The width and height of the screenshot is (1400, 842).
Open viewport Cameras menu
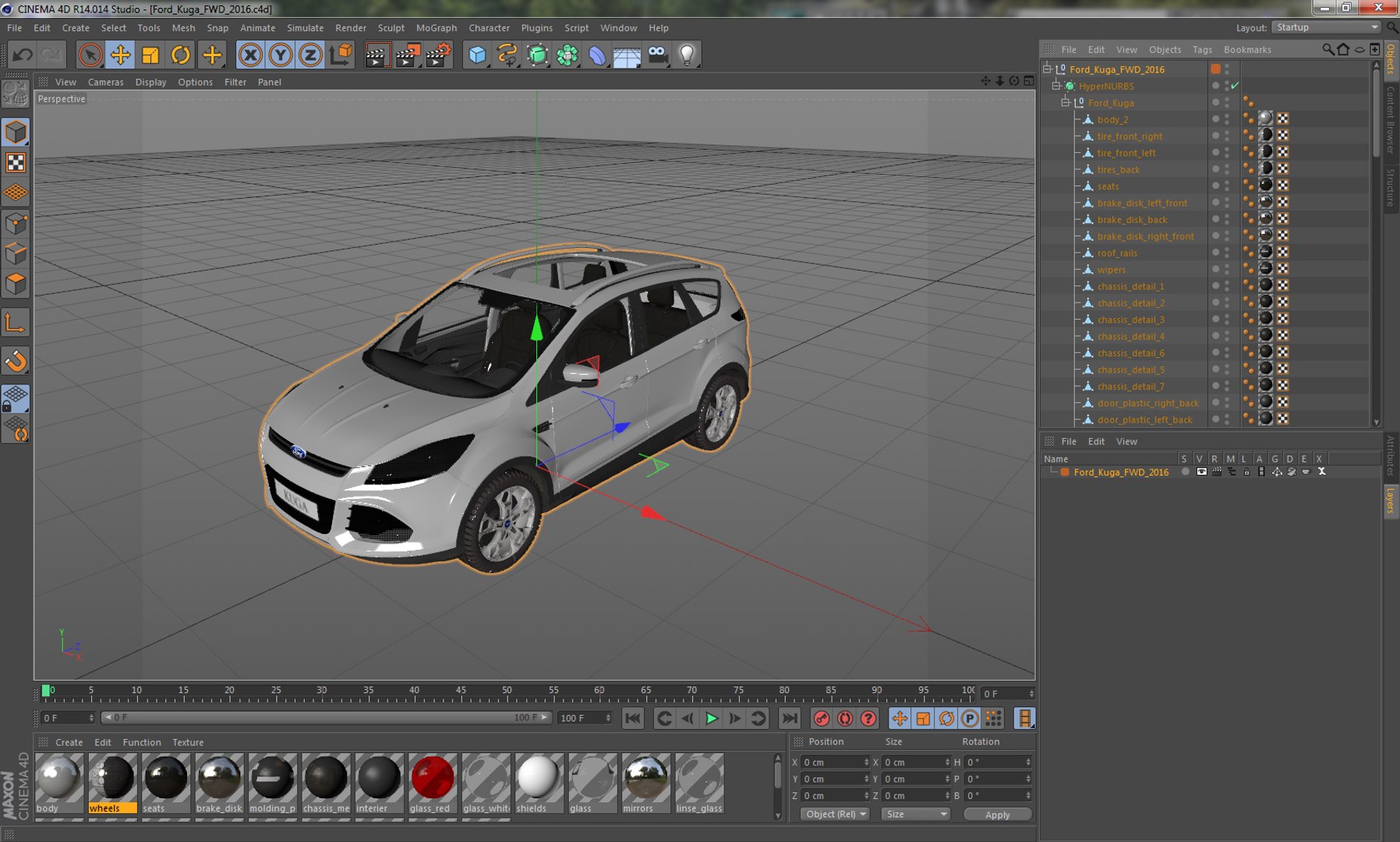(105, 82)
